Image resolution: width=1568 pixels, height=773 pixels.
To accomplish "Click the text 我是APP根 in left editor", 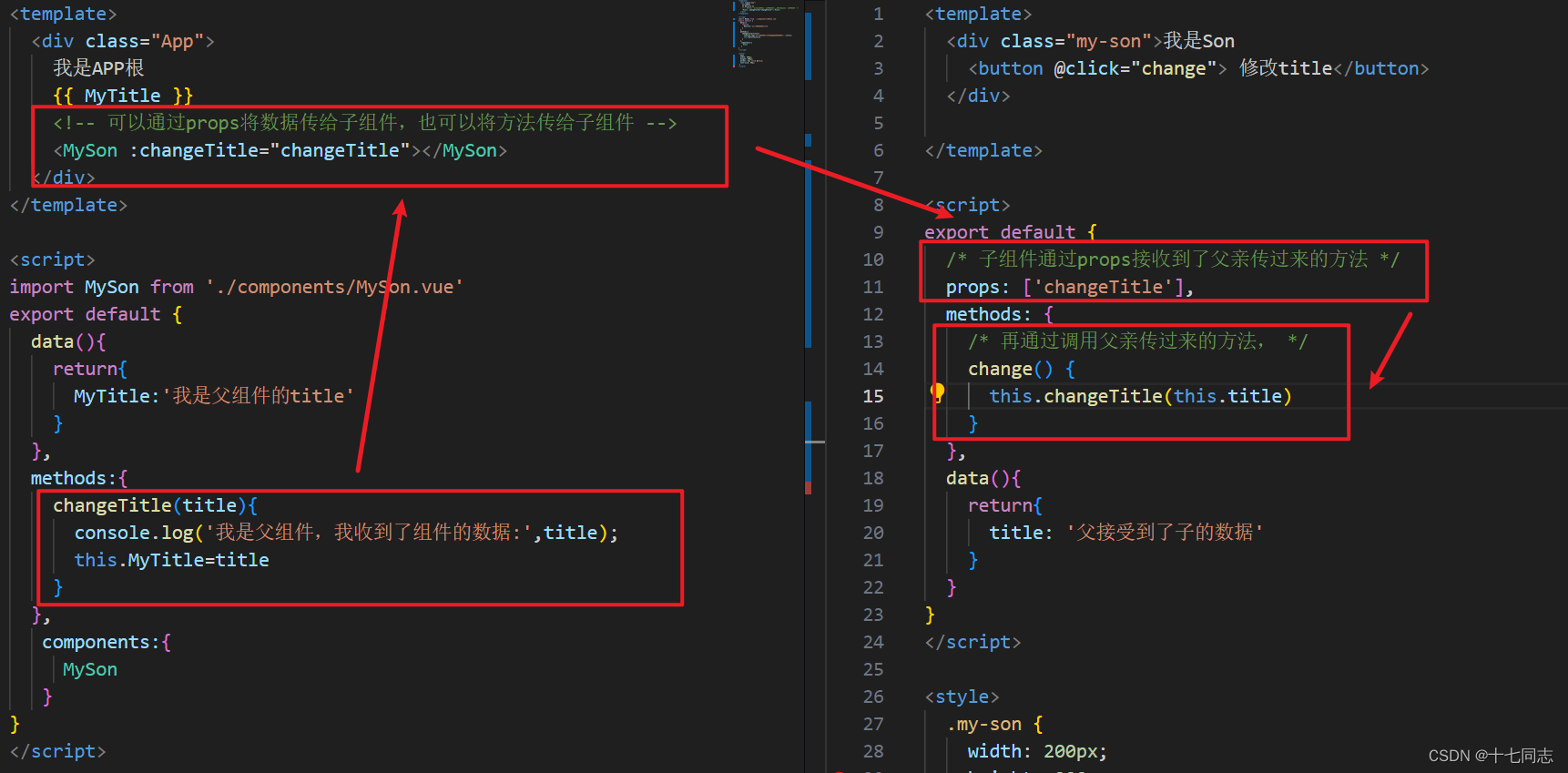I will coord(98,68).
